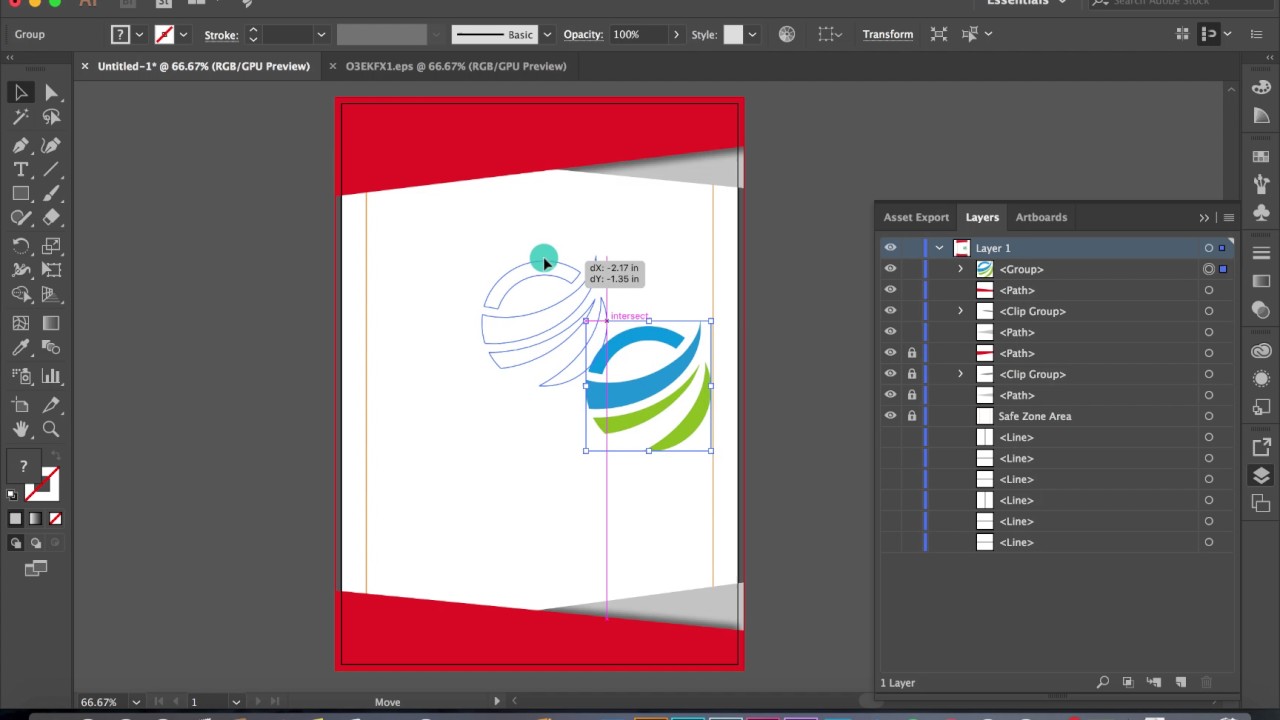Viewport: 1280px width, 720px height.
Task: Select the Eraser tool
Action: pyautogui.click(x=51, y=217)
